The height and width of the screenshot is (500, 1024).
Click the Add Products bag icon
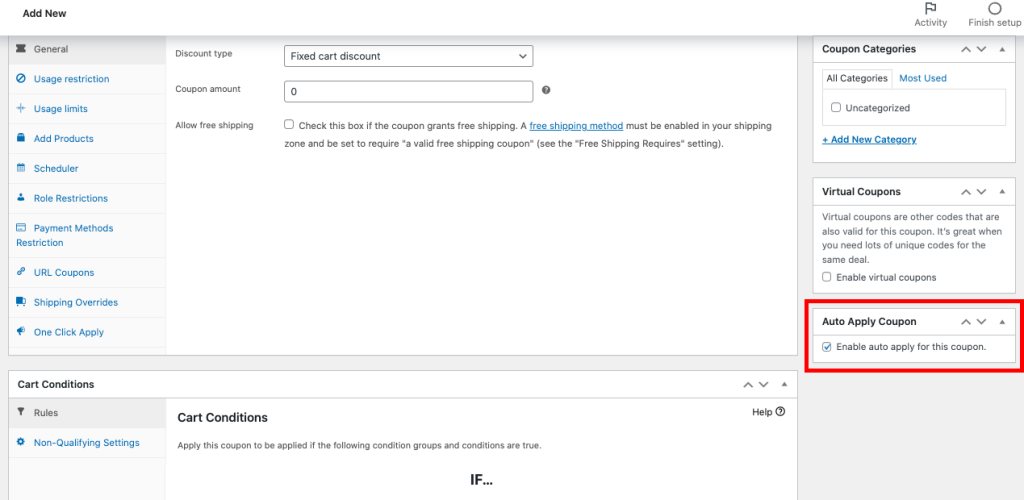coord(21,138)
